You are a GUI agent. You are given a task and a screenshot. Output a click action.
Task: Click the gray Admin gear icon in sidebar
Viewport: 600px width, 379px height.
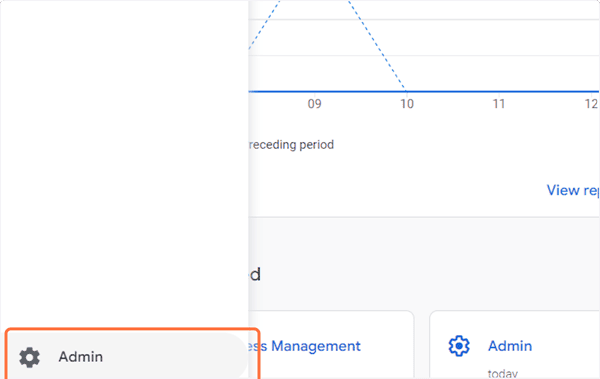click(x=29, y=357)
